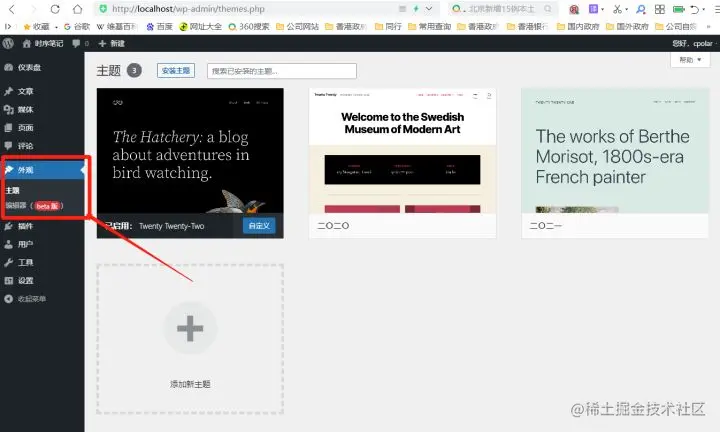Select the 二〇二〇 theme thumbnail
The image size is (720, 432).
click(x=402, y=151)
